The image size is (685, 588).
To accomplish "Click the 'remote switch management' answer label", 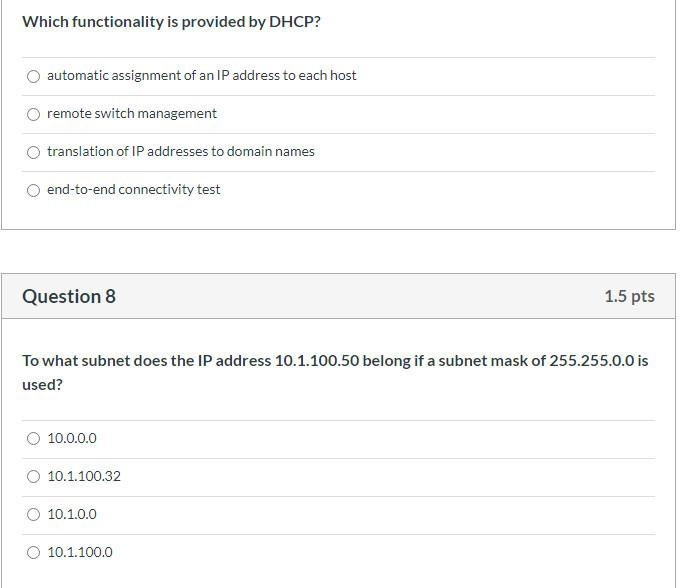I will [132, 114].
